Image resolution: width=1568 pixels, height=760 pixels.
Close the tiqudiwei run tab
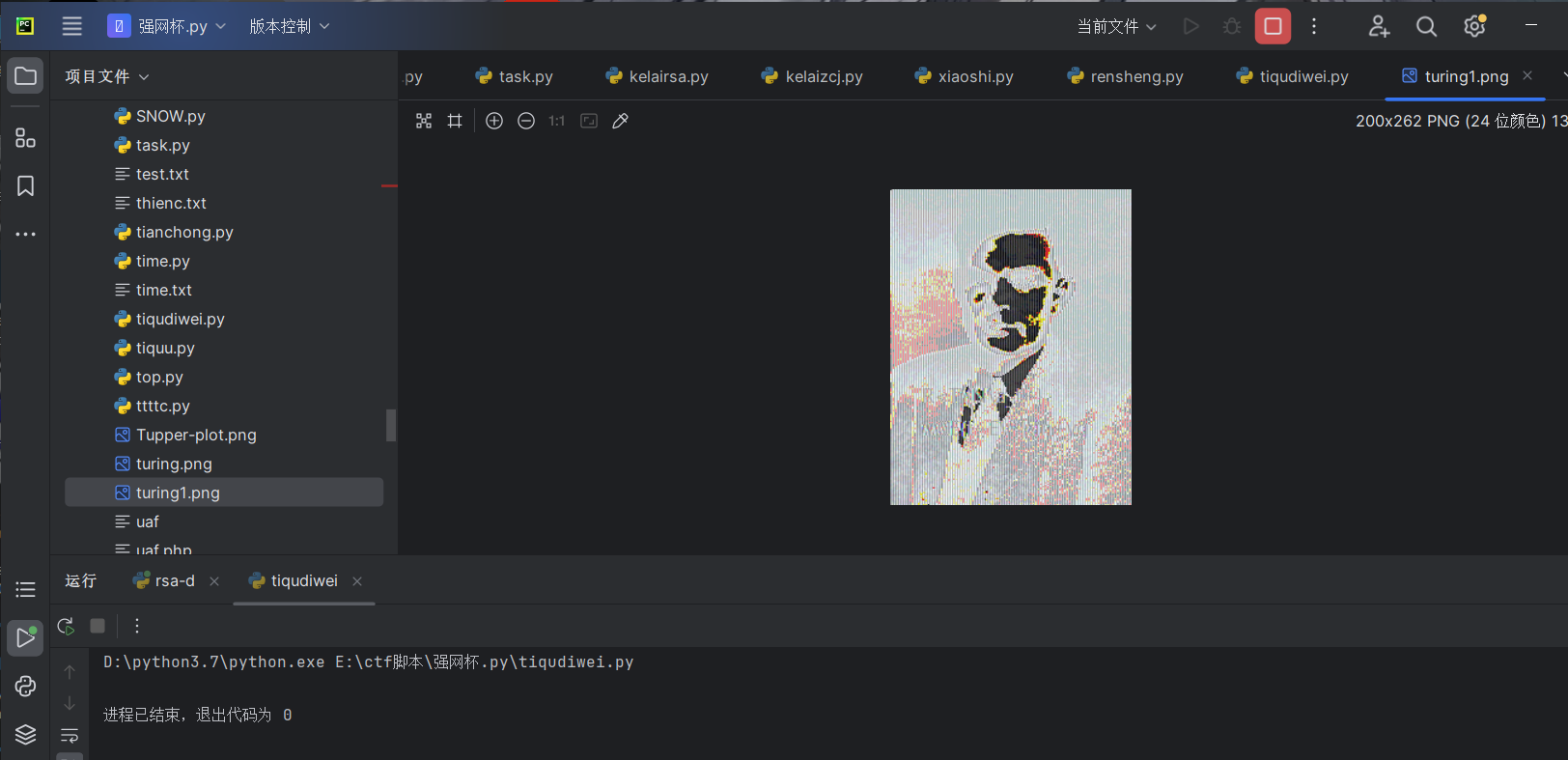click(x=357, y=580)
